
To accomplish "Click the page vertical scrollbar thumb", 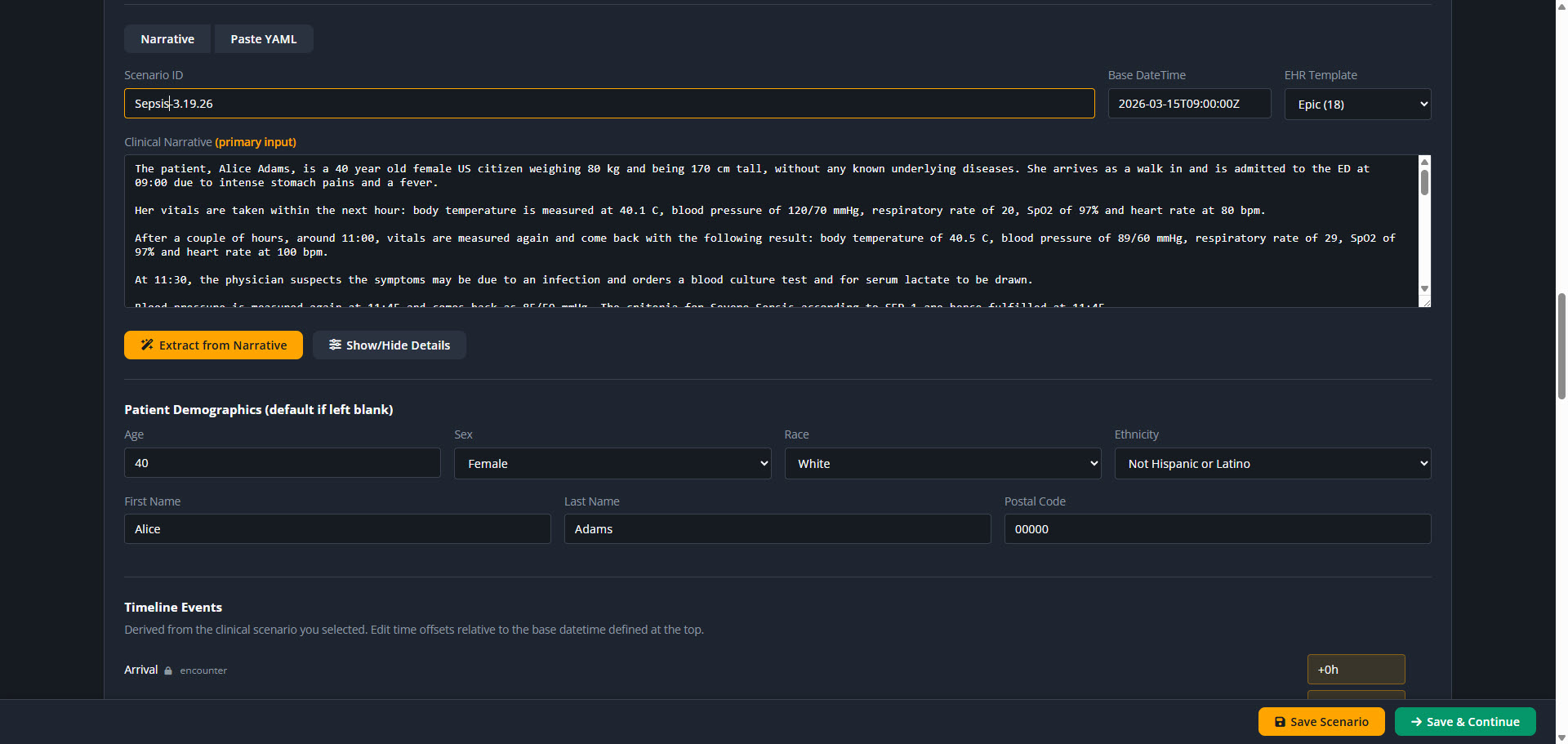I will point(1561,345).
